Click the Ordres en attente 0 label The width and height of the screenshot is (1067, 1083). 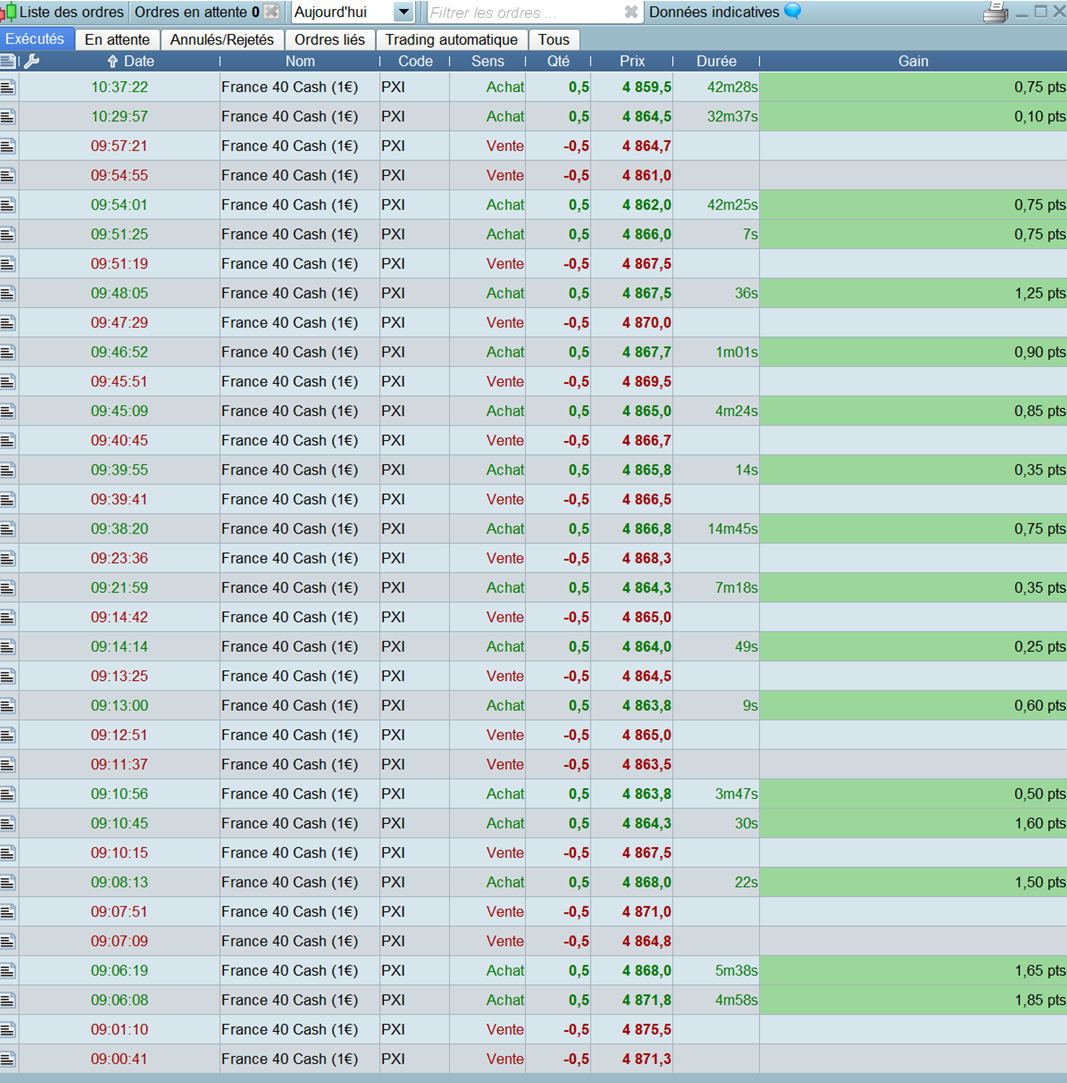click(197, 12)
